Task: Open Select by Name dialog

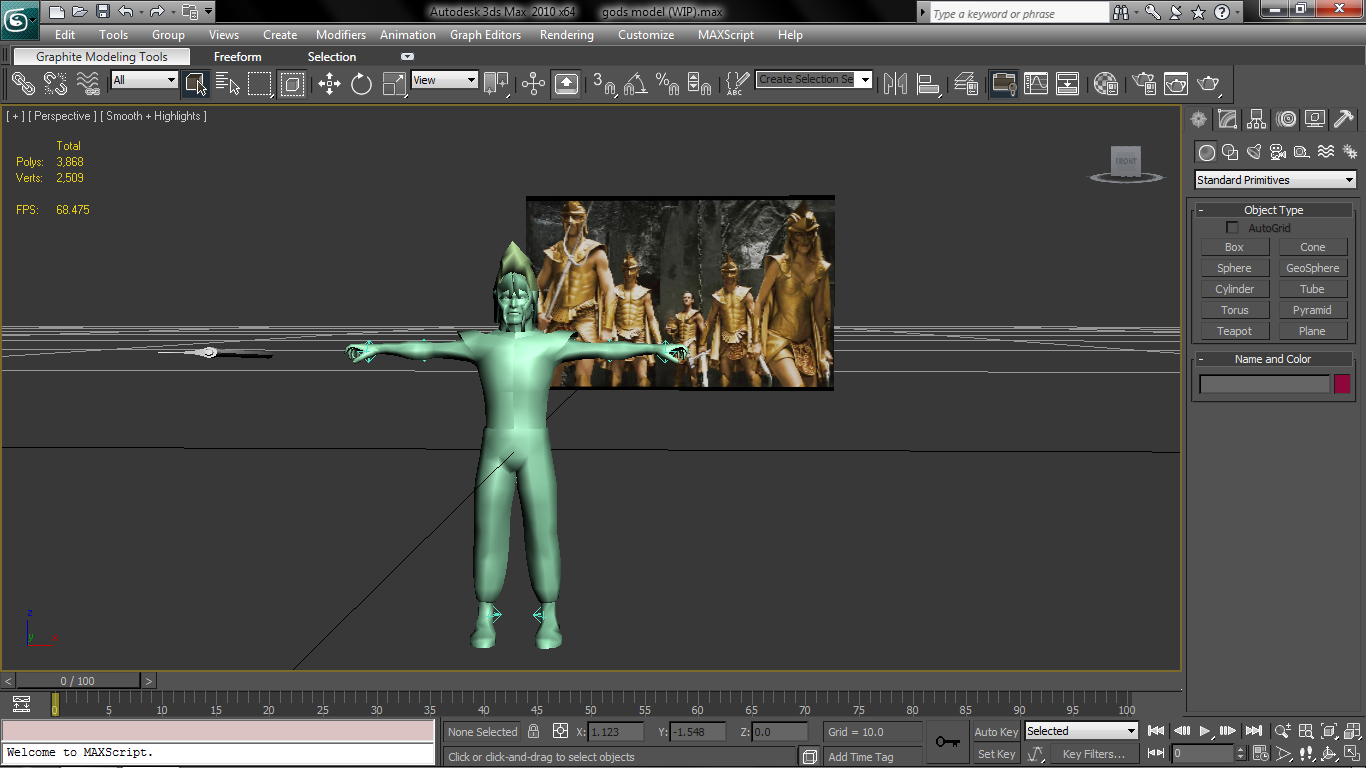Action: 228,84
